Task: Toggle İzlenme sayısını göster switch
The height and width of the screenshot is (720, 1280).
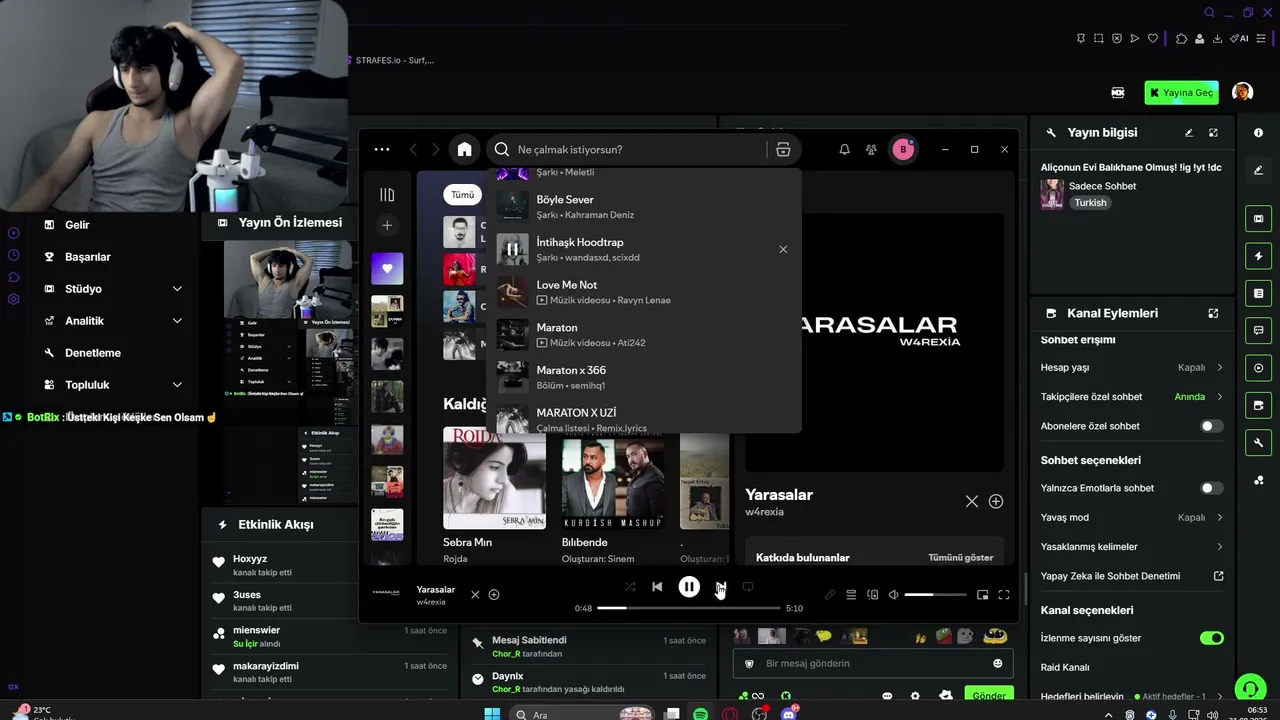Action: [1211, 638]
